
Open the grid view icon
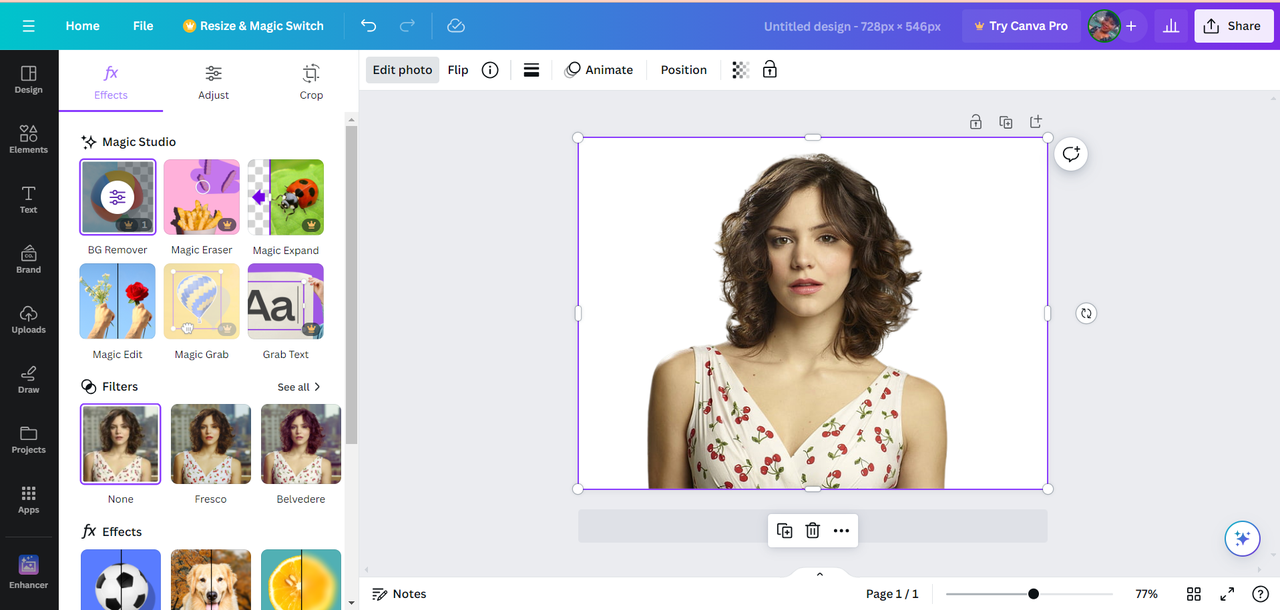tap(1193, 594)
